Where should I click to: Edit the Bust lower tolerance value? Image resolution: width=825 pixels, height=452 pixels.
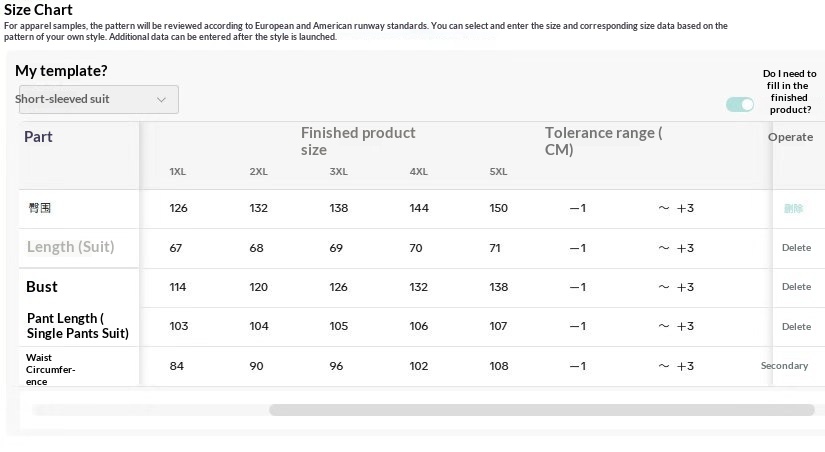click(x=578, y=287)
